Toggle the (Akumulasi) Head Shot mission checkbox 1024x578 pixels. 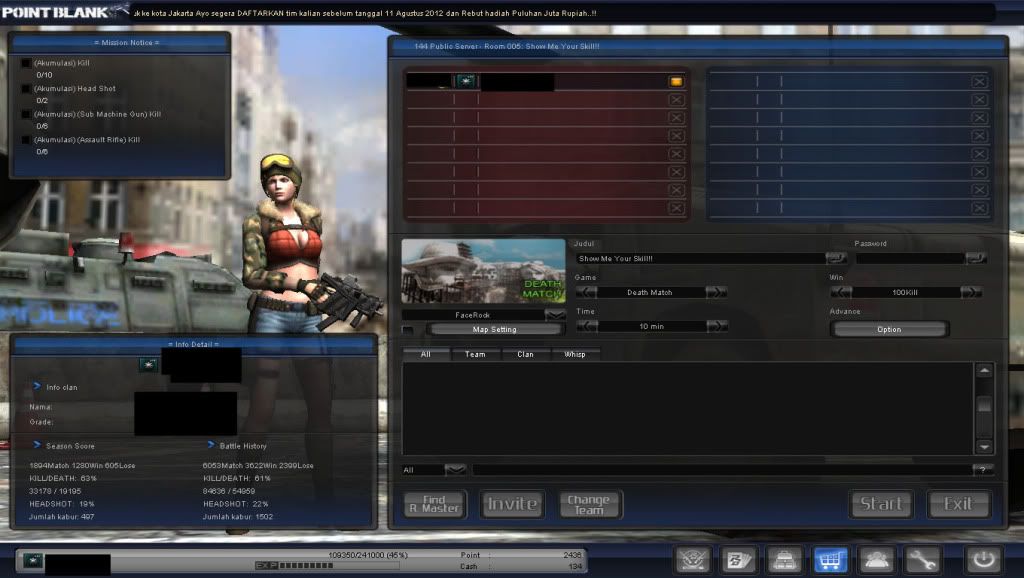(26, 89)
